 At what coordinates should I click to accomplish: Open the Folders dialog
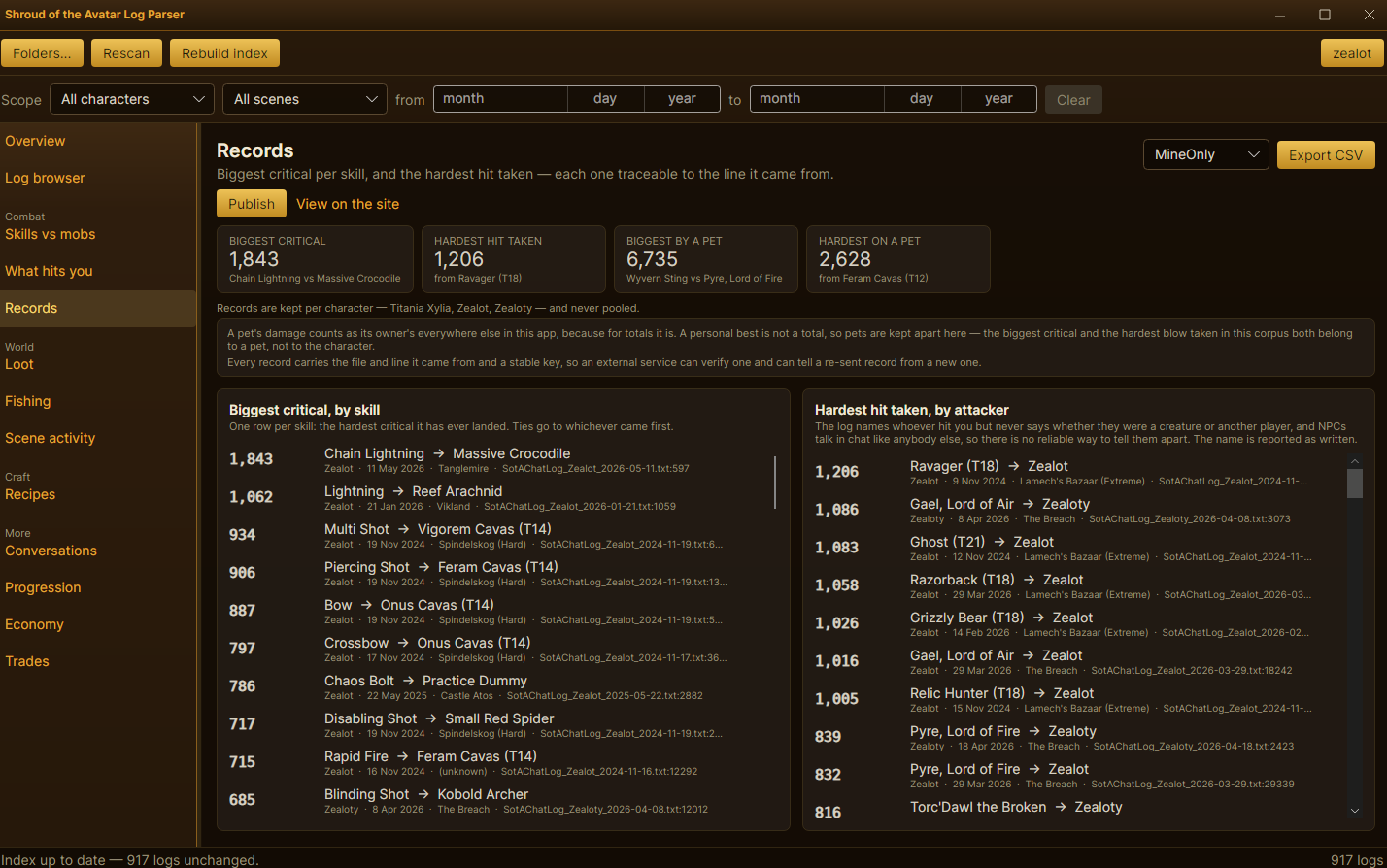click(42, 53)
